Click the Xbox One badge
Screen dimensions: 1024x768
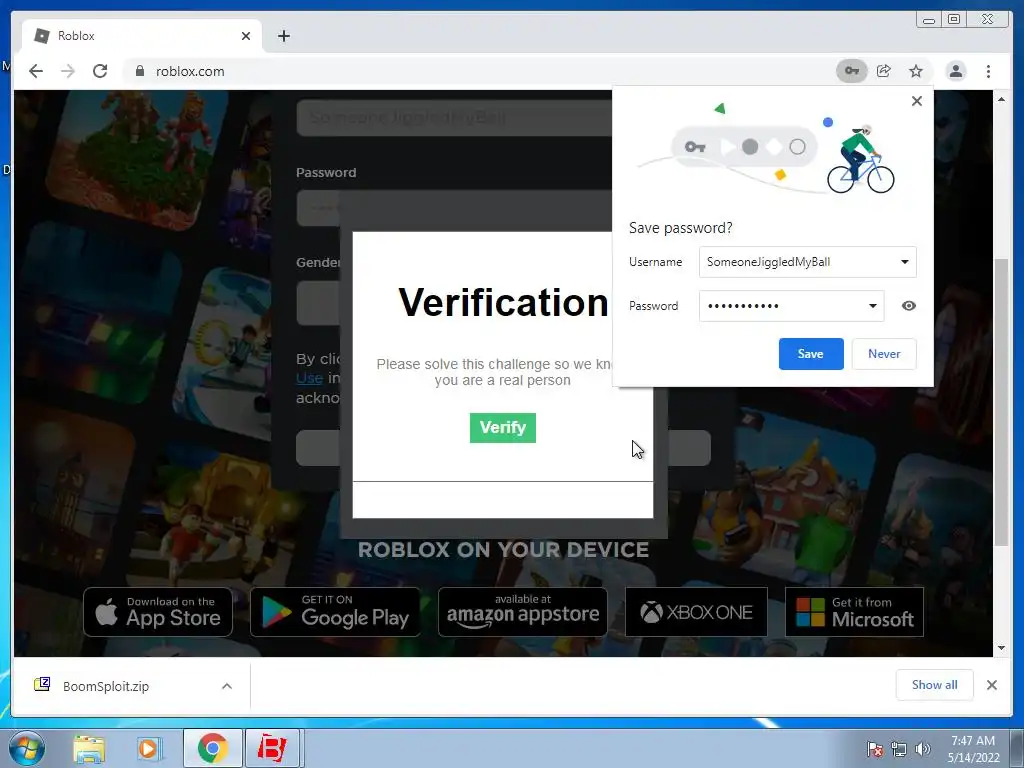coord(696,612)
